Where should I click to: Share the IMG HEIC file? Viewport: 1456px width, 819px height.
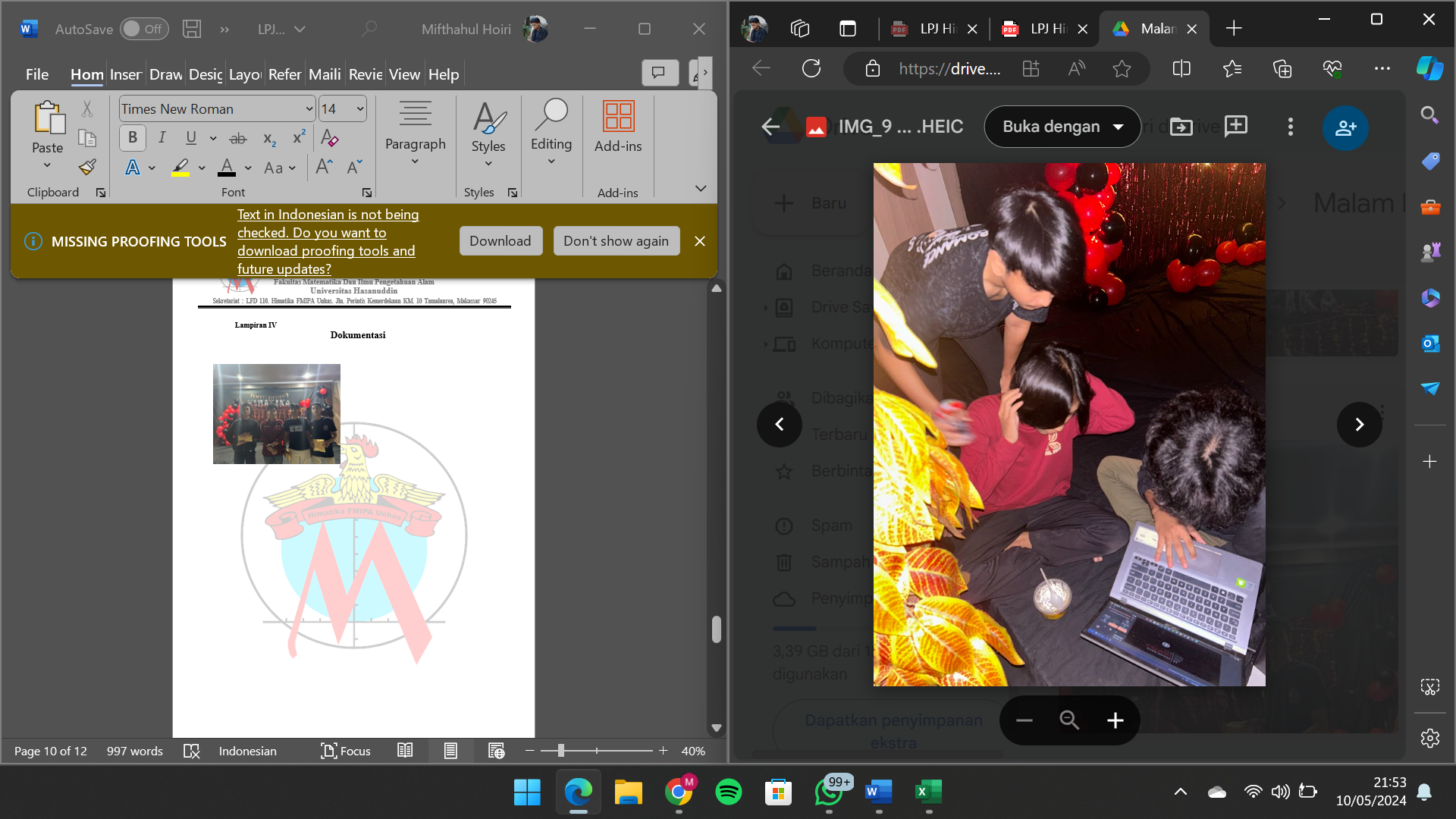click(1345, 127)
